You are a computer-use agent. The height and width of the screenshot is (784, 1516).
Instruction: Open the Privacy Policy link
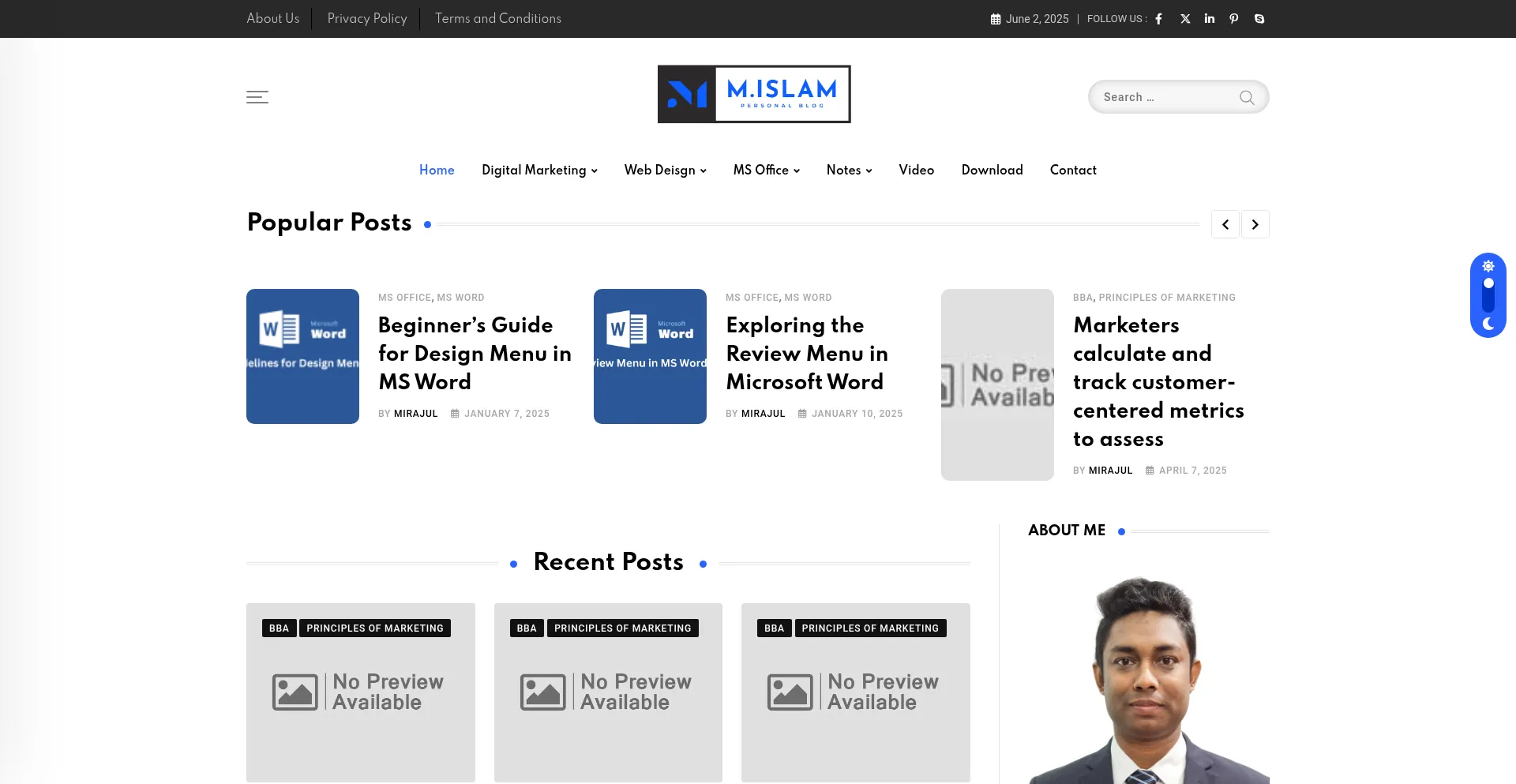367,18
